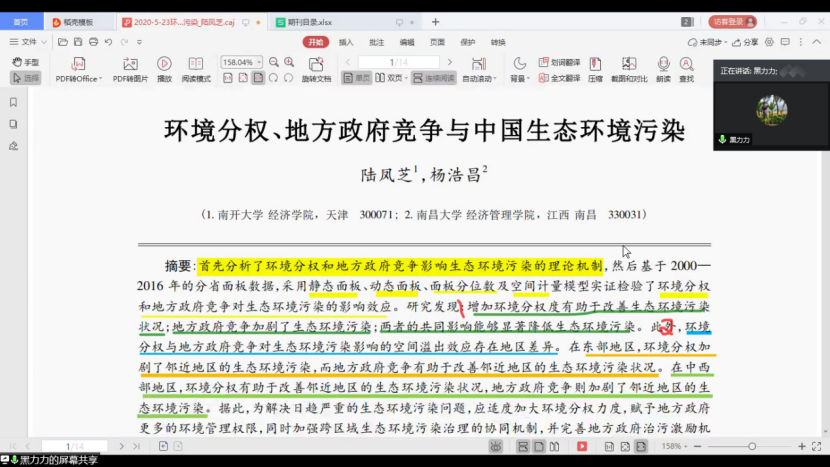Click the zoom minus button in status bar
The image size is (830, 467).
(698, 447)
